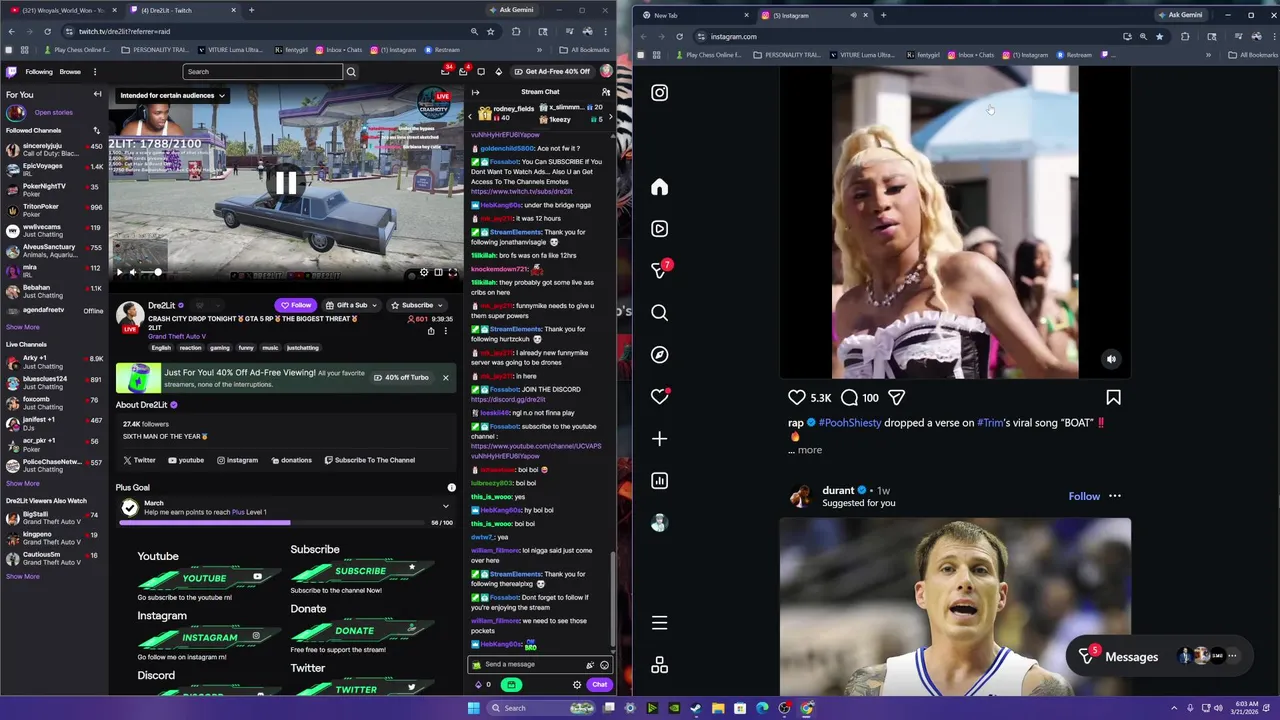Click the Twitch Search input field
Viewport: 1280px width, 720px height.
263,72
